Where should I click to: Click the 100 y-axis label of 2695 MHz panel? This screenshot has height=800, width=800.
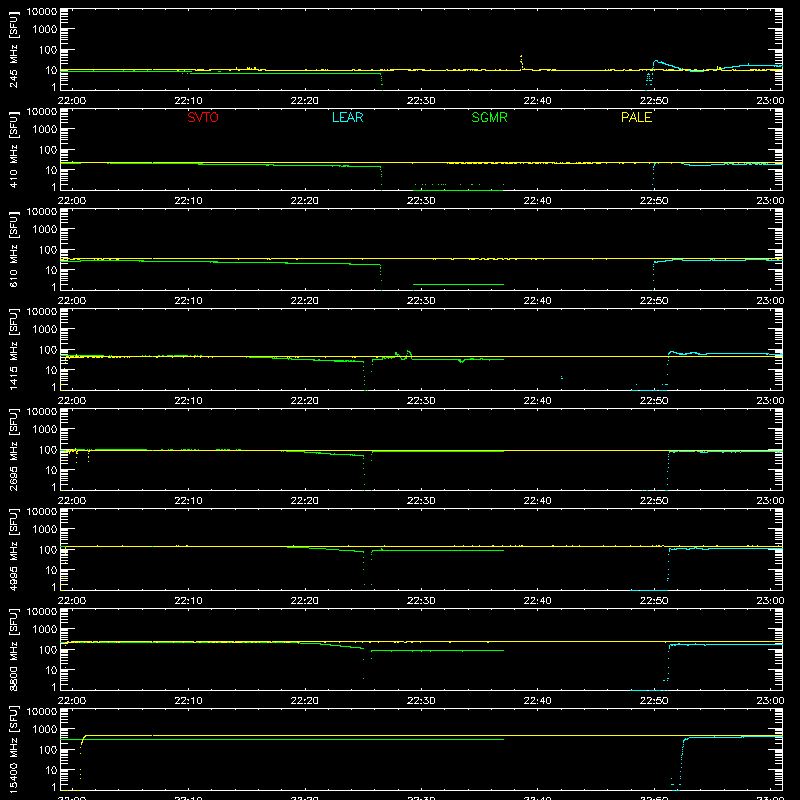48,449
